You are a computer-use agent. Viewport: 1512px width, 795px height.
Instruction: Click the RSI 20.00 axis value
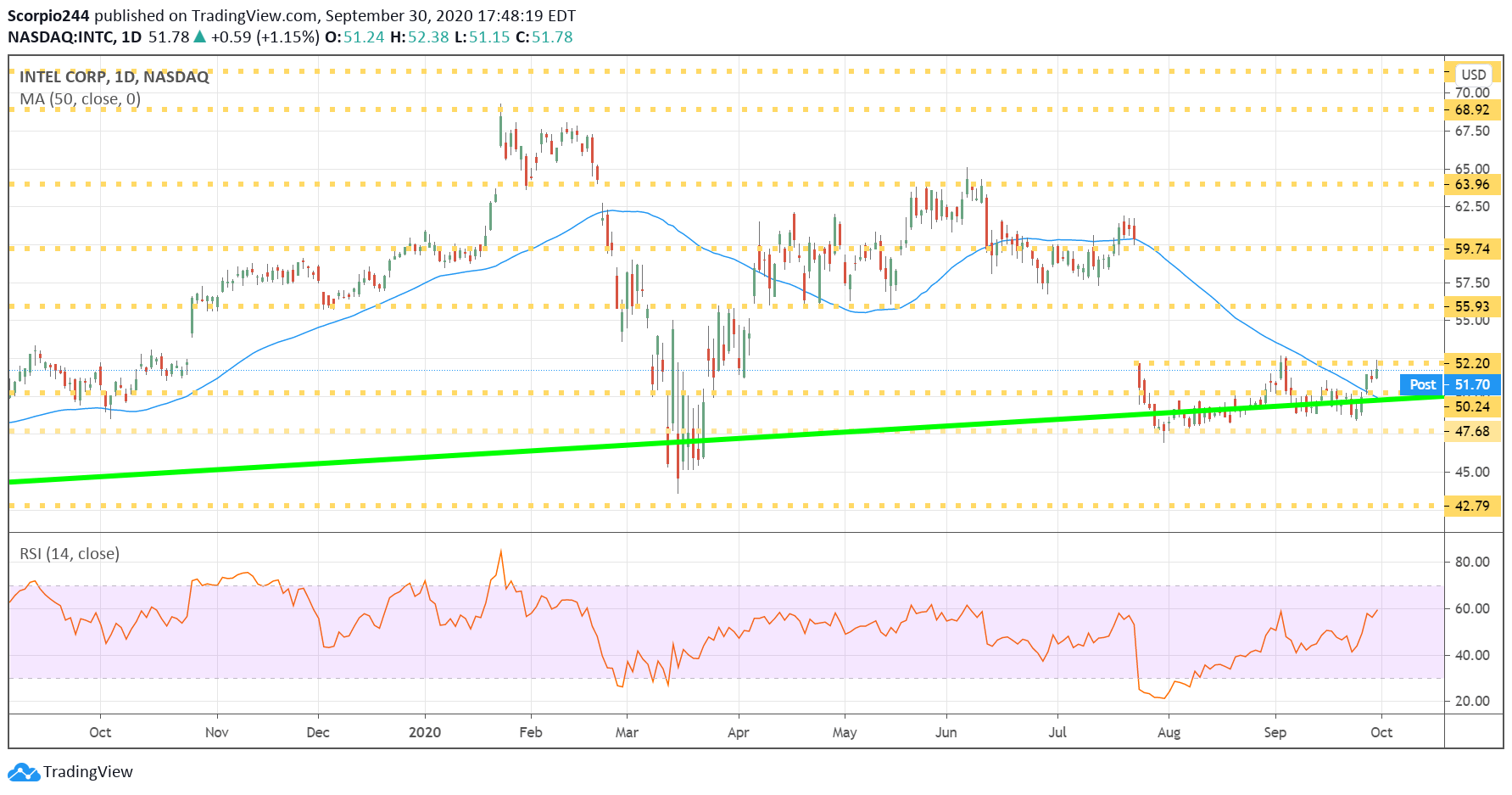click(x=1472, y=701)
